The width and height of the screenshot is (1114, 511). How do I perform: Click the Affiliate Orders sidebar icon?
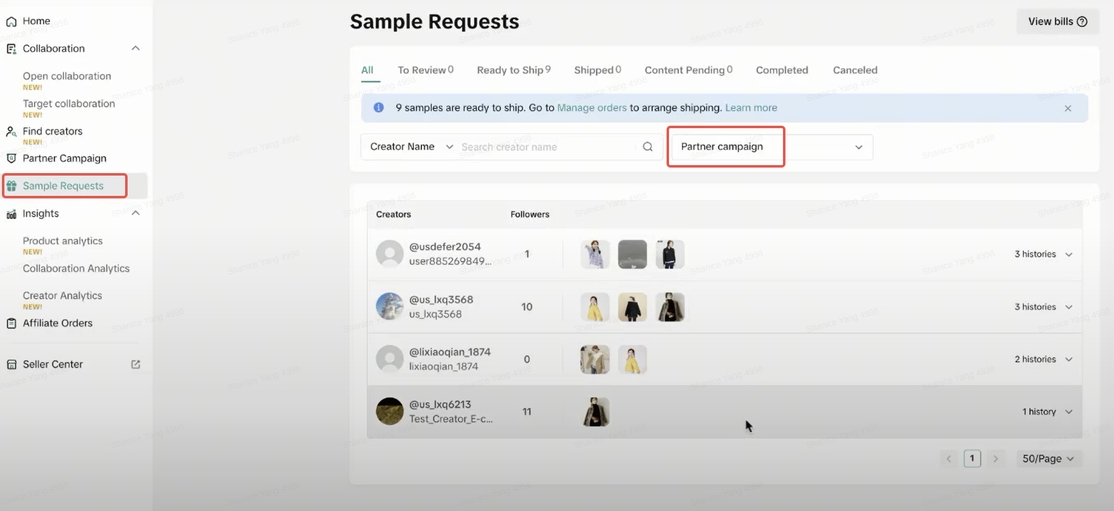click(x=11, y=324)
